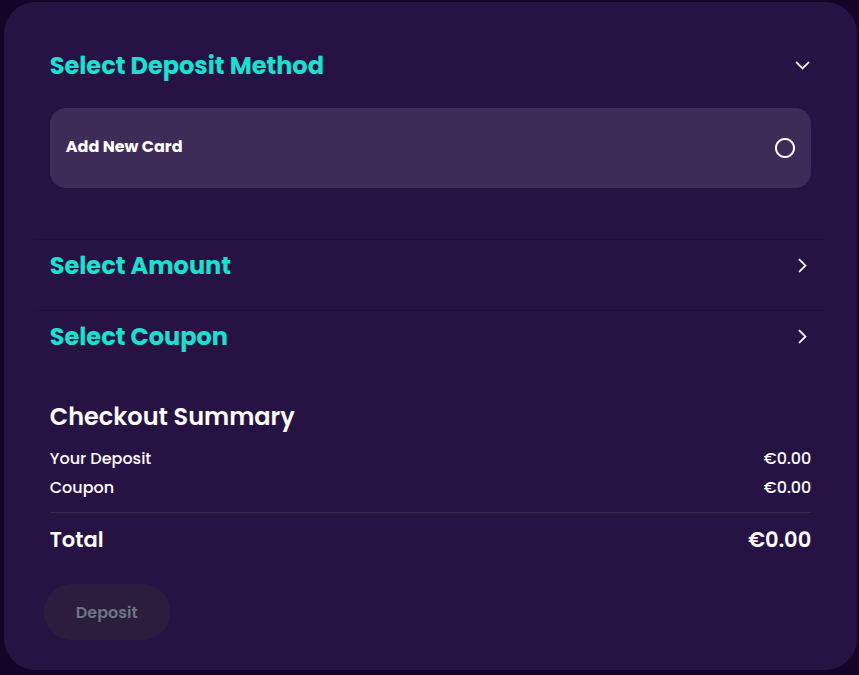Click the Select Deposit Method heading
Viewport: 859px width, 675px height.
[187, 66]
